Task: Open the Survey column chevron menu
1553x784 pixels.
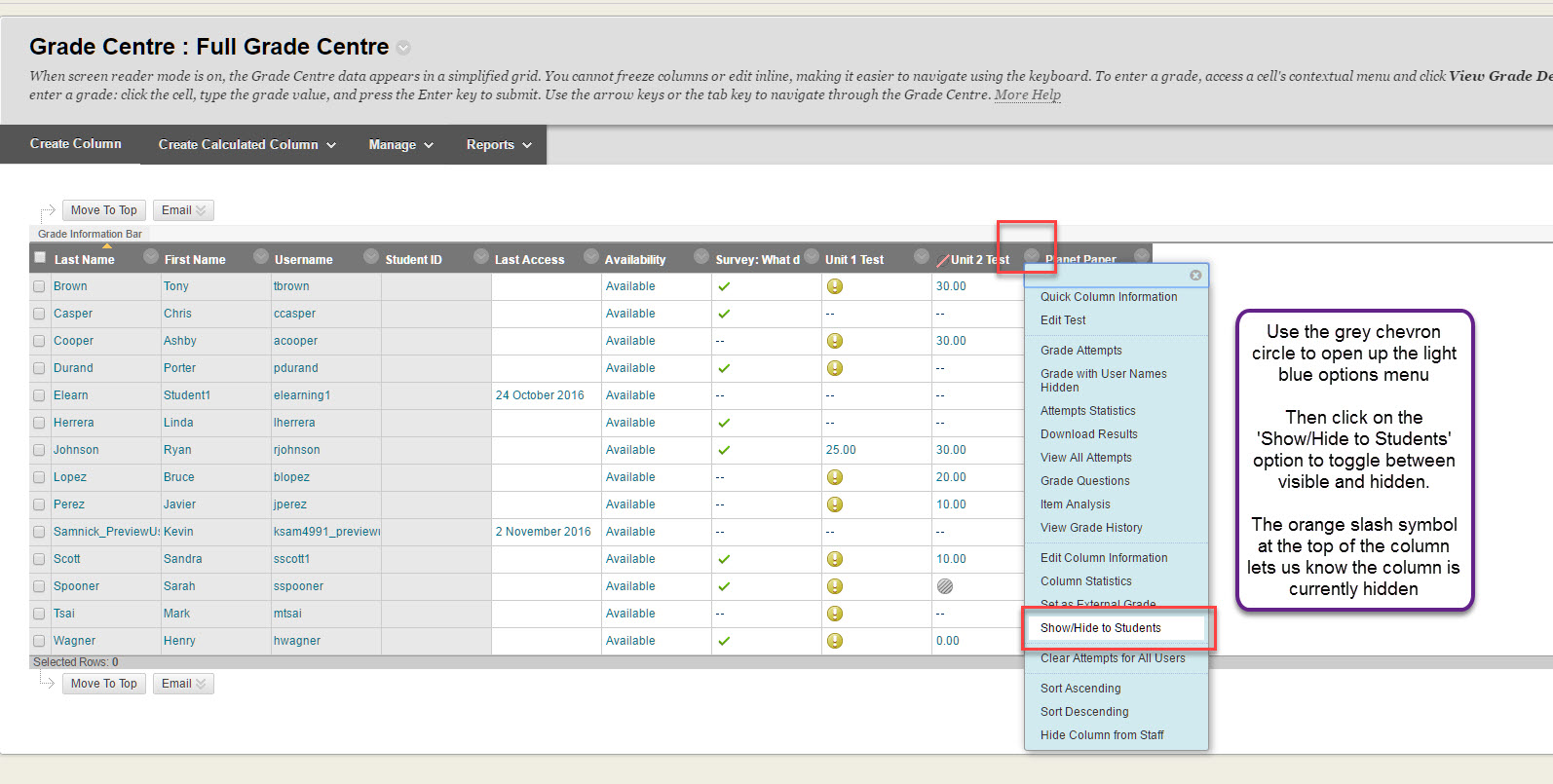Action: [x=811, y=256]
